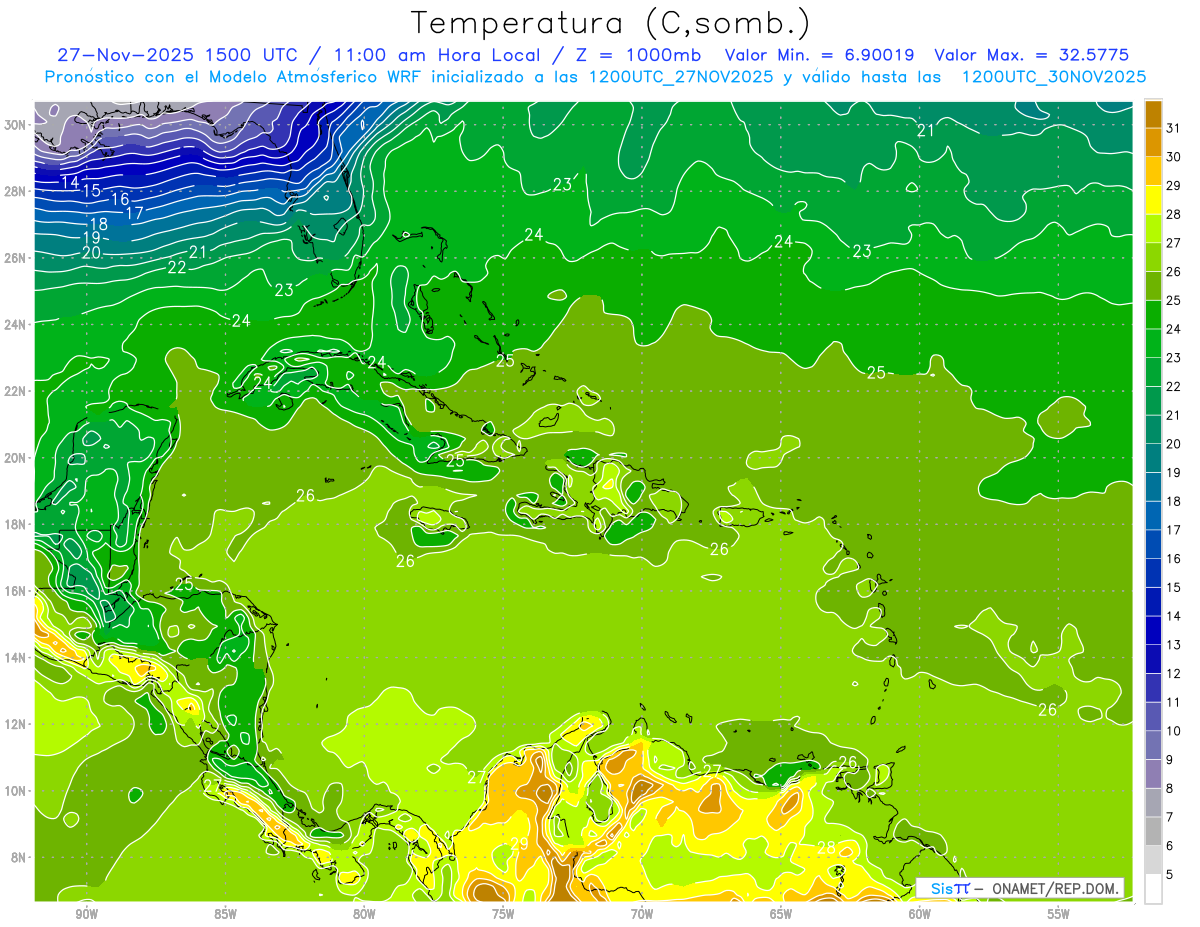Screen dimensions: 1200x927
Task: Click the 80W longitude axis label
Action: [364, 914]
